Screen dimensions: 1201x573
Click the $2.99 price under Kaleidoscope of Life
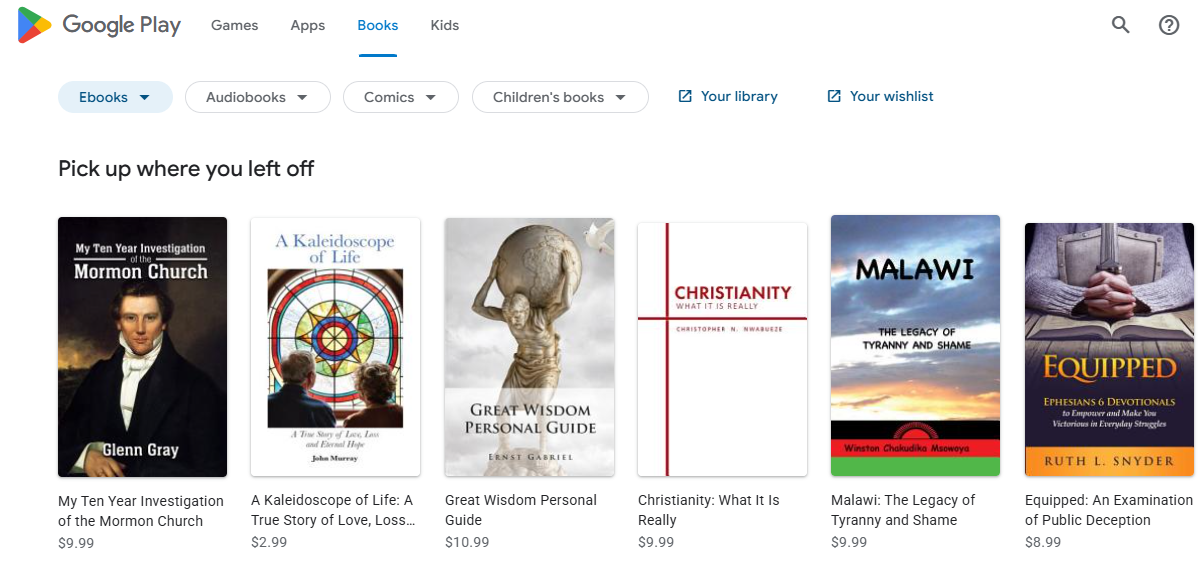pos(269,542)
